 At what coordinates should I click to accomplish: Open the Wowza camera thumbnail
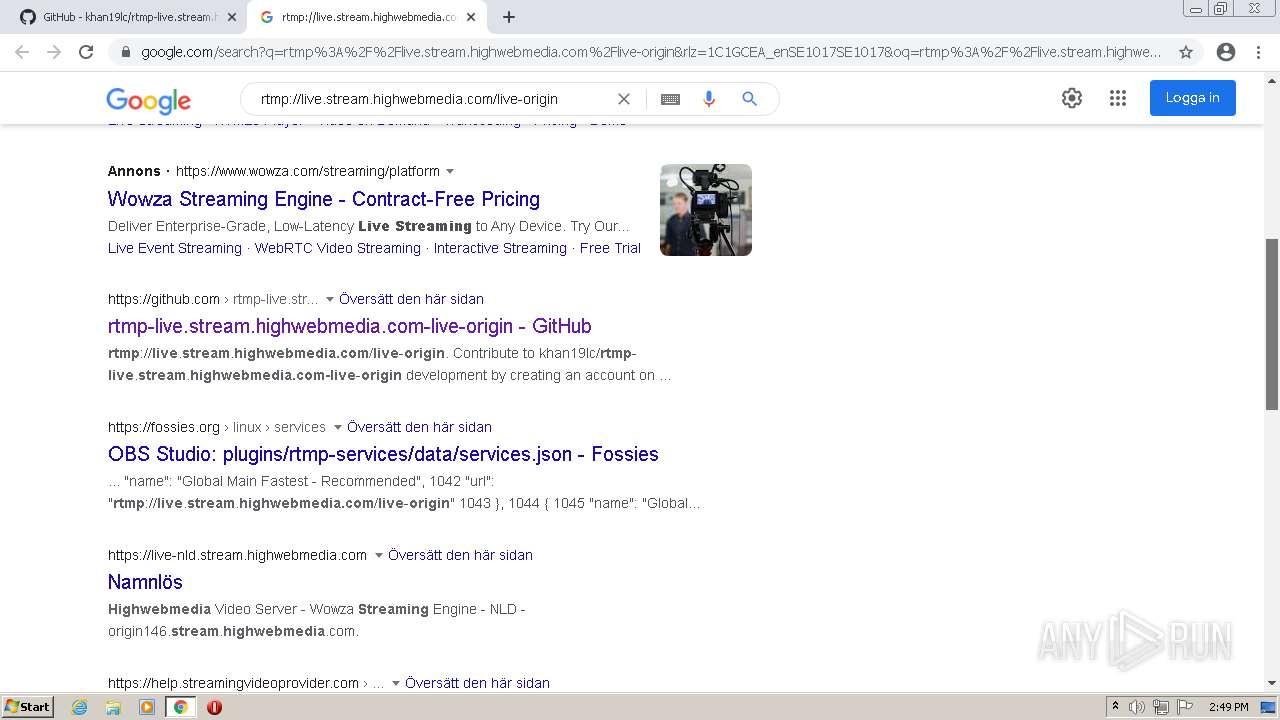click(706, 210)
